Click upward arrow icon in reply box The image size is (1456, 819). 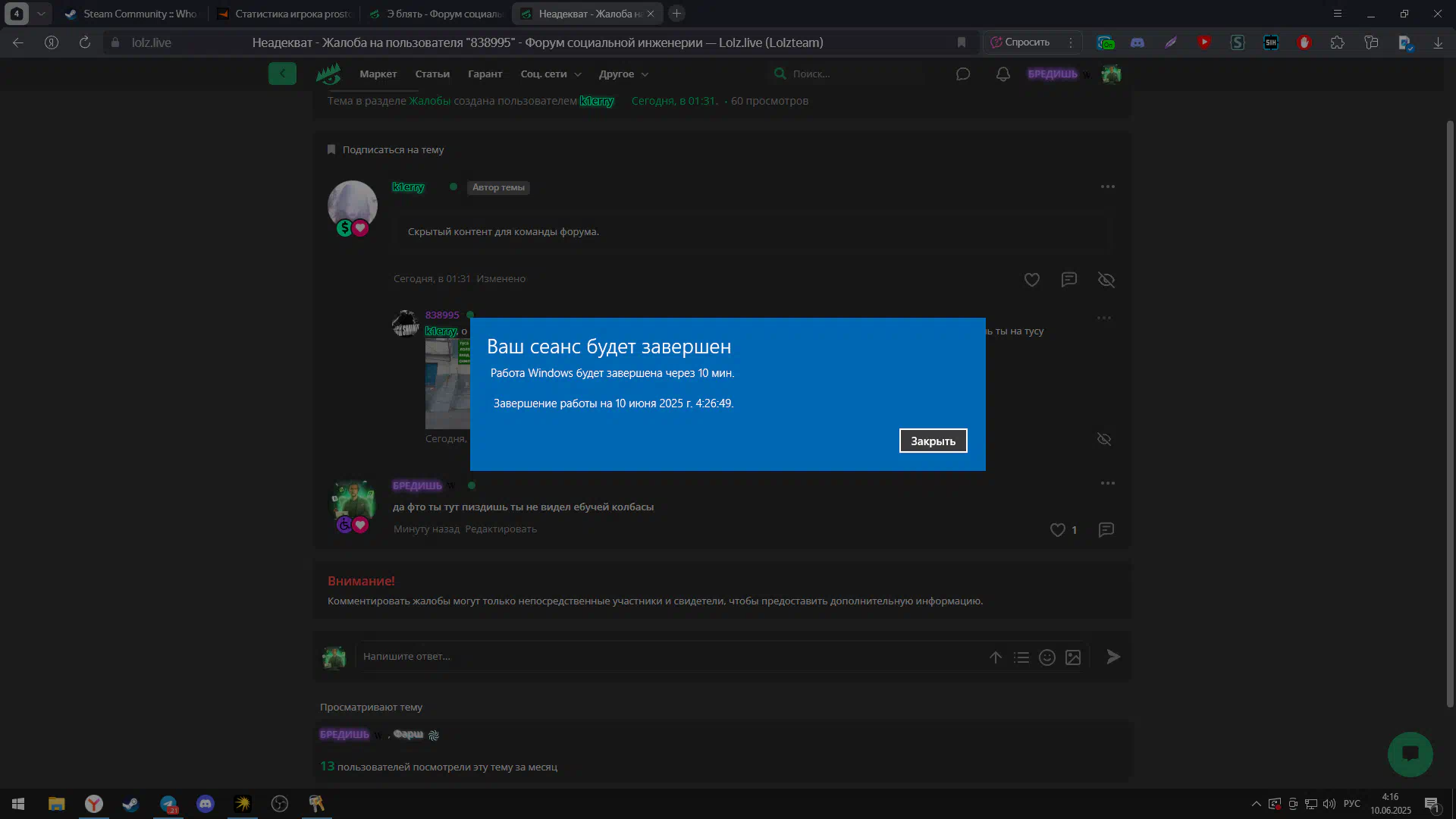pos(996,657)
